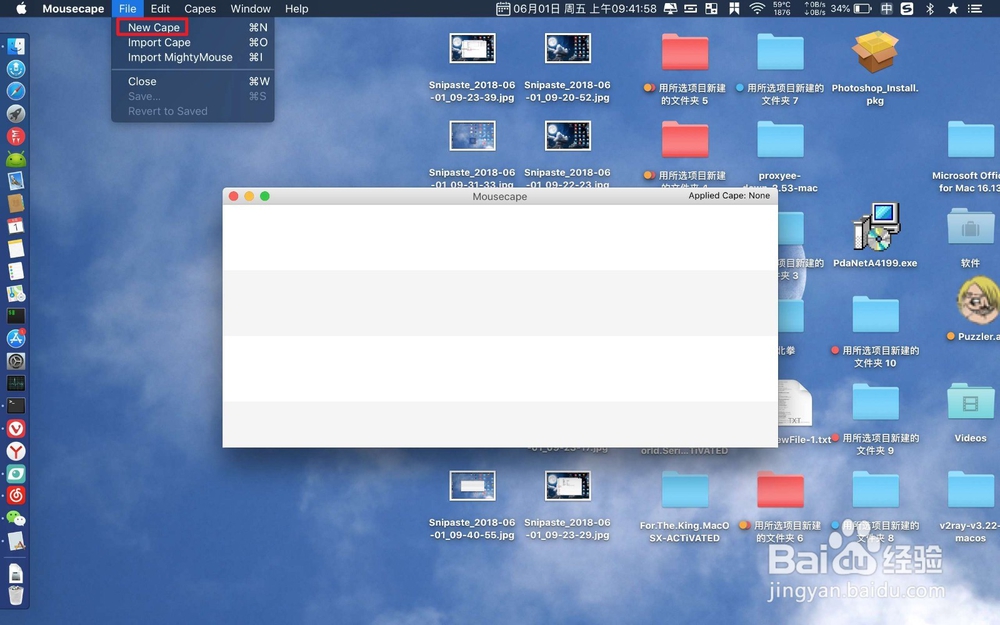This screenshot has height=625, width=1000.
Task: Launch Yandex browser from the Dock
Action: pos(16,451)
